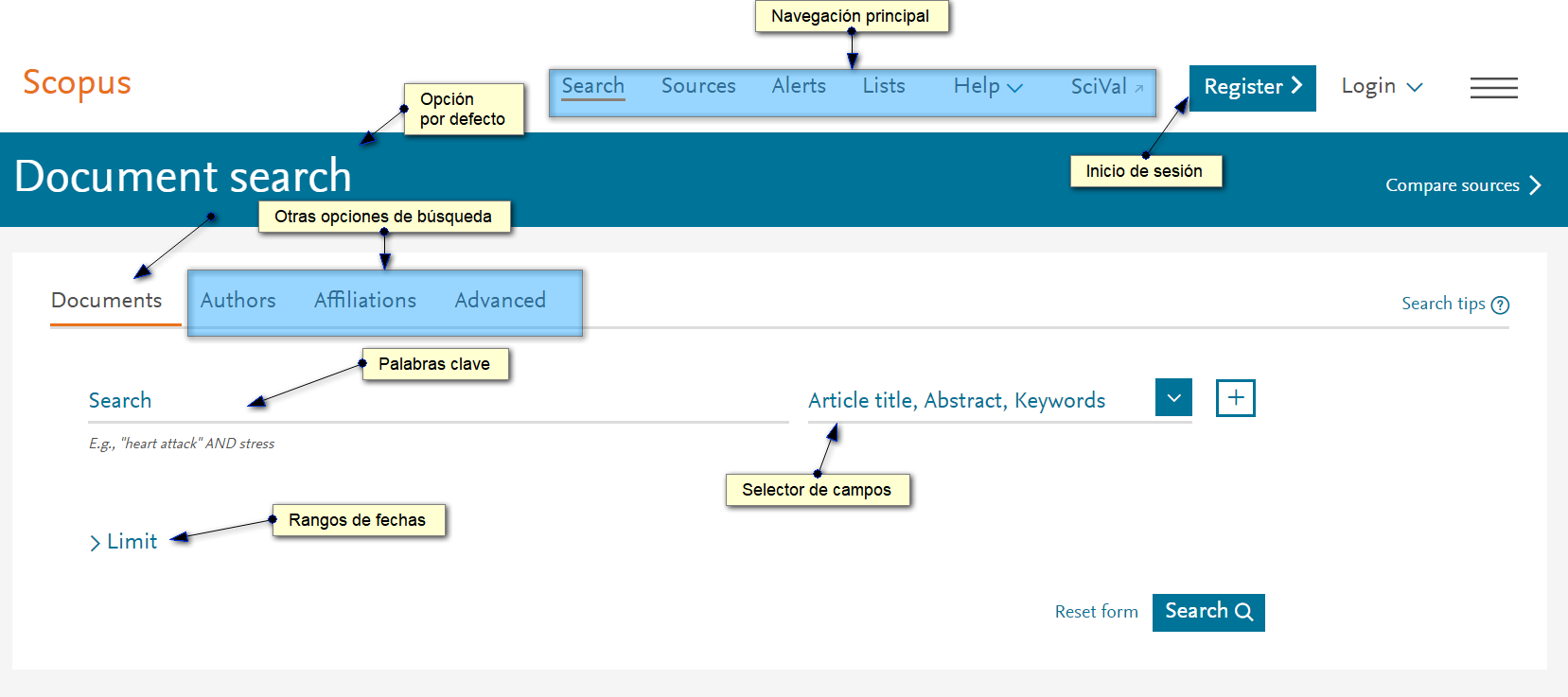Open the field selector dropdown arrow
1568x697 pixels.
point(1173,398)
